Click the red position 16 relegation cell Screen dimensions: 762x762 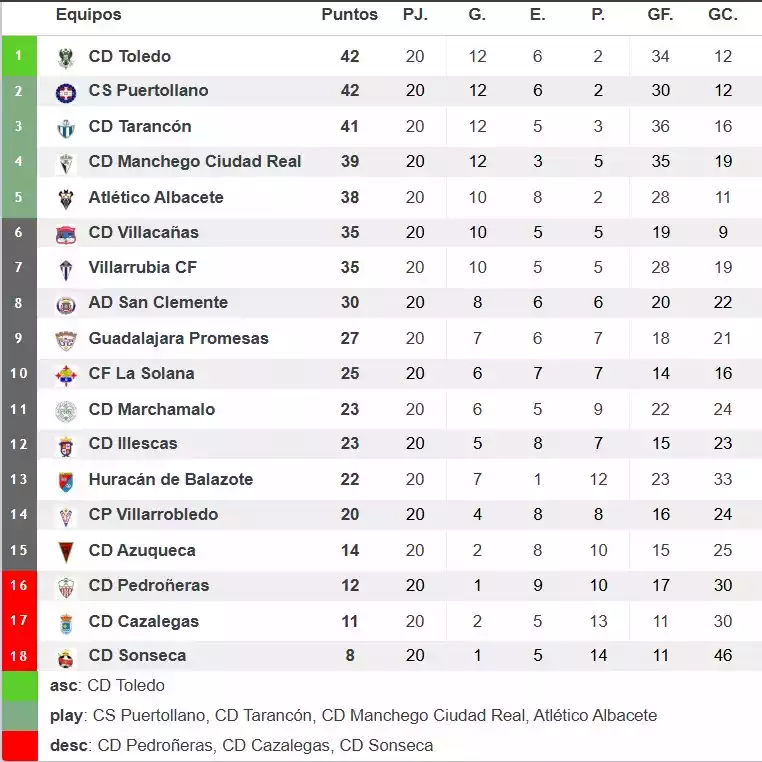coord(18,586)
